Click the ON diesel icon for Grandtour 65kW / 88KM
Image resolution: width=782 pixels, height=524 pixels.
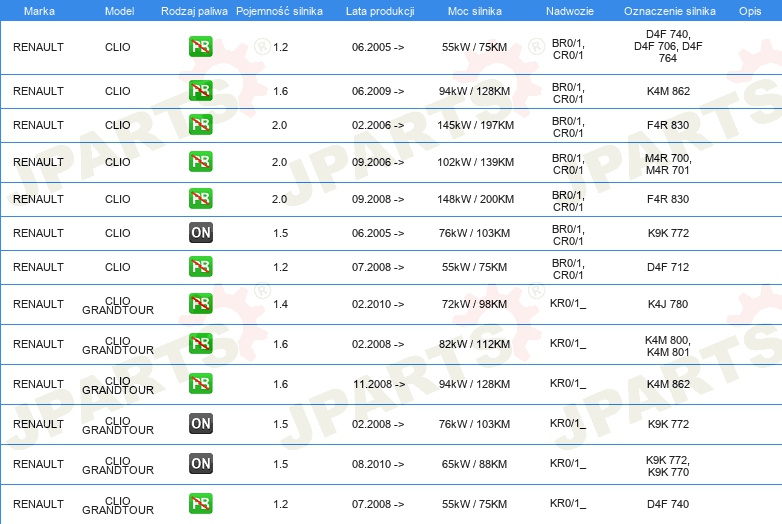coord(201,463)
